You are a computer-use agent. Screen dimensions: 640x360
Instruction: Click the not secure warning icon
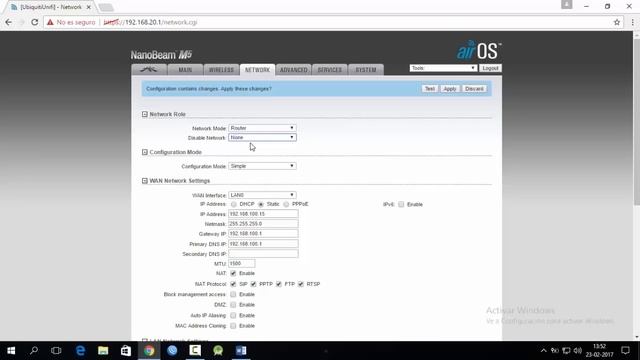coord(50,22)
